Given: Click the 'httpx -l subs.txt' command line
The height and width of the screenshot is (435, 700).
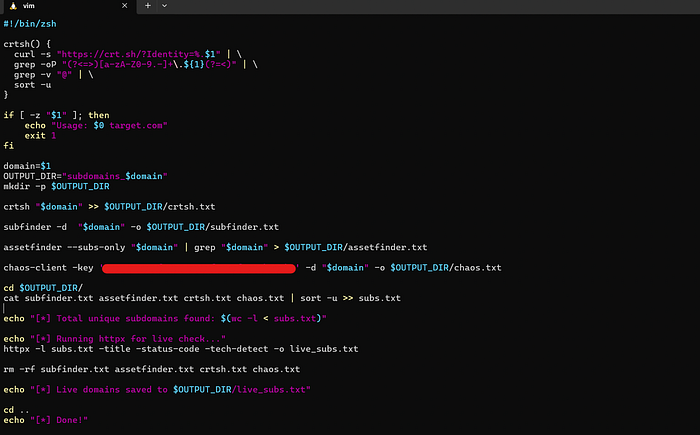Looking at the screenshot, I should [181, 349].
